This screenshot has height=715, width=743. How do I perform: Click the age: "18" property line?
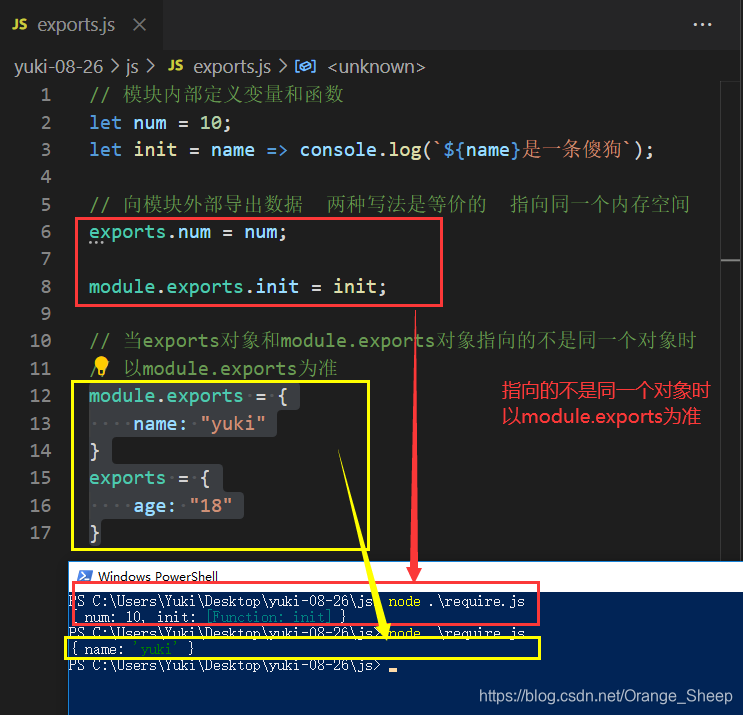coord(182,506)
